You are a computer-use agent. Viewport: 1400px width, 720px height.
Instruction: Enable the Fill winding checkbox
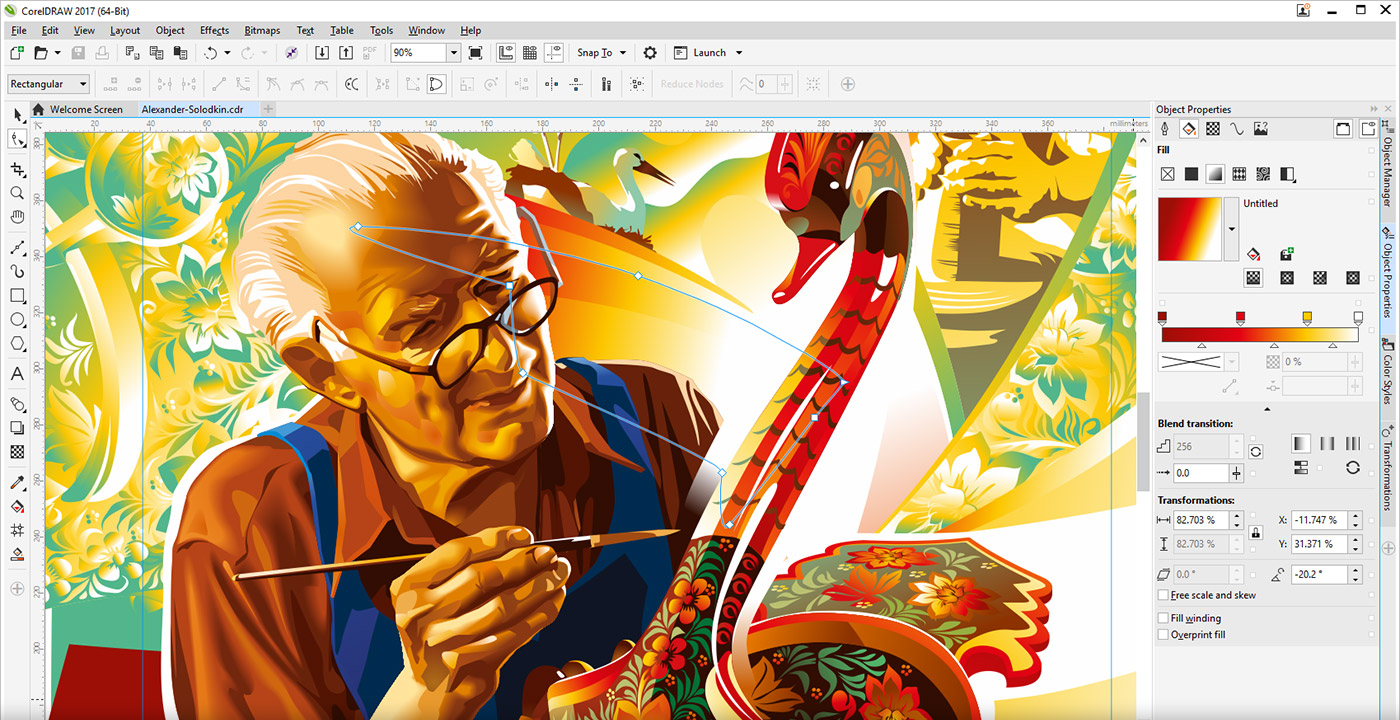[1163, 617]
